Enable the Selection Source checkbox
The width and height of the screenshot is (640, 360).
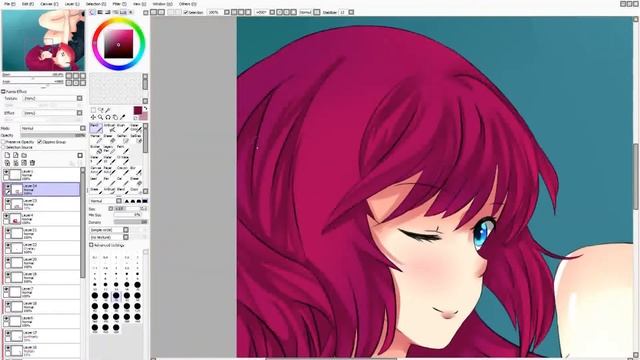[3, 147]
